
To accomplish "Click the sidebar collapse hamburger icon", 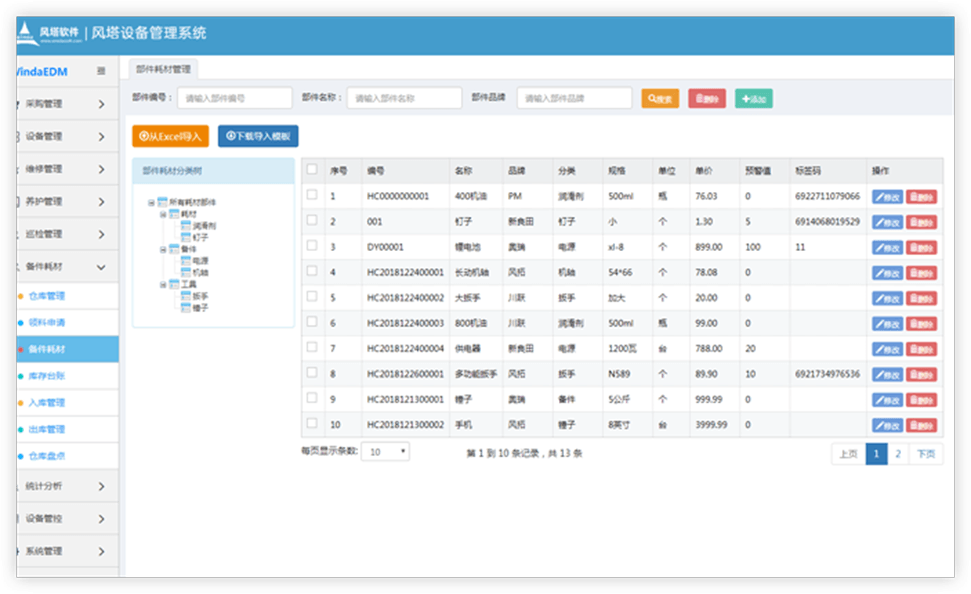I will [x=101, y=71].
